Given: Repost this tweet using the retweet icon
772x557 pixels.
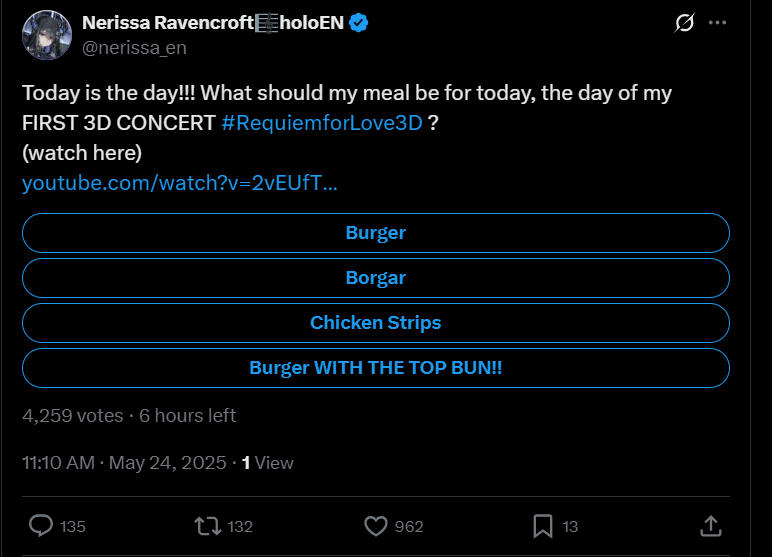Looking at the screenshot, I should click(206, 526).
